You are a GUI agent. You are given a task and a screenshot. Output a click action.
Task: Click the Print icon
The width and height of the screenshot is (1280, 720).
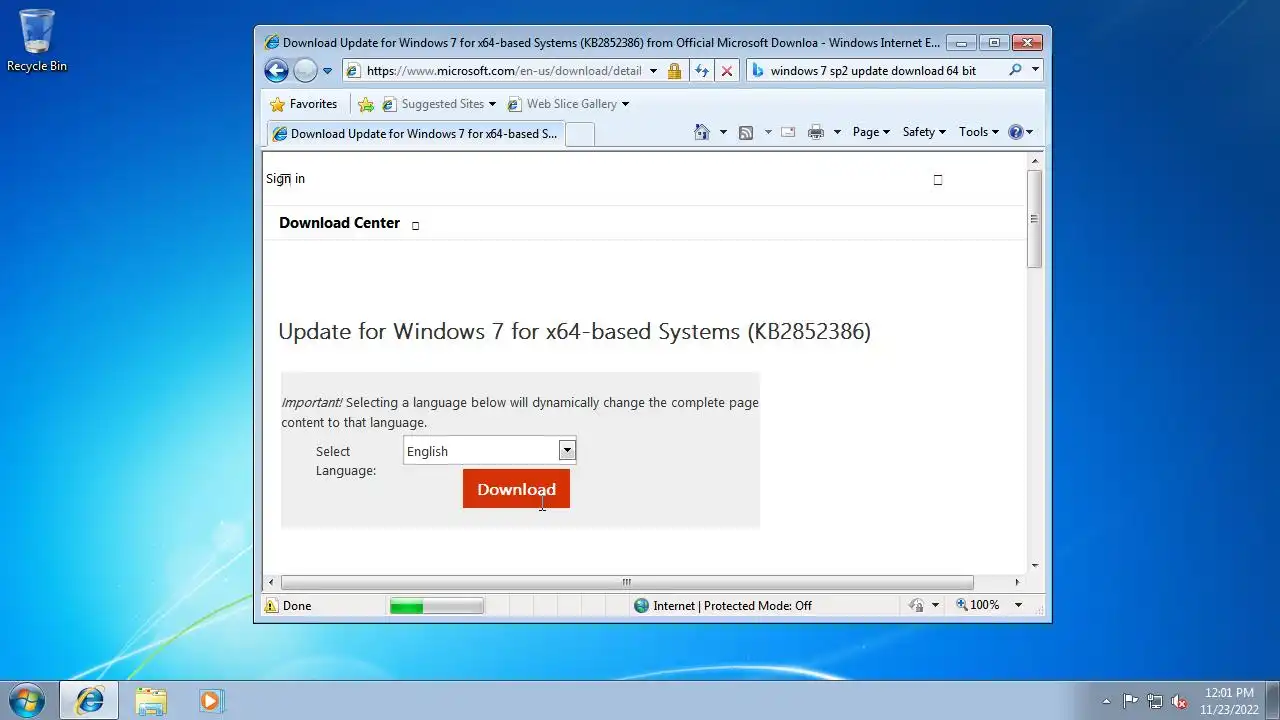pos(816,132)
